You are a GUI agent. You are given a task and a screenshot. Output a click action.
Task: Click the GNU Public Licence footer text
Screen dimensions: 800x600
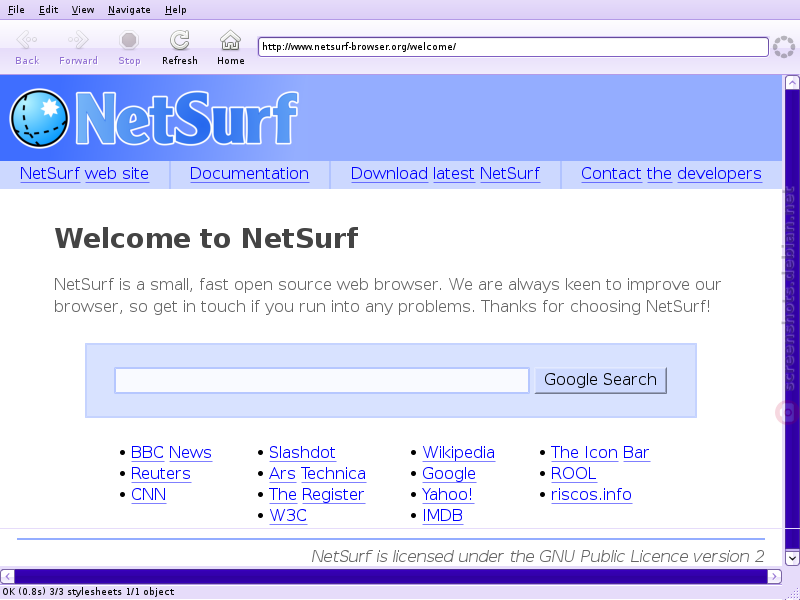(538, 556)
